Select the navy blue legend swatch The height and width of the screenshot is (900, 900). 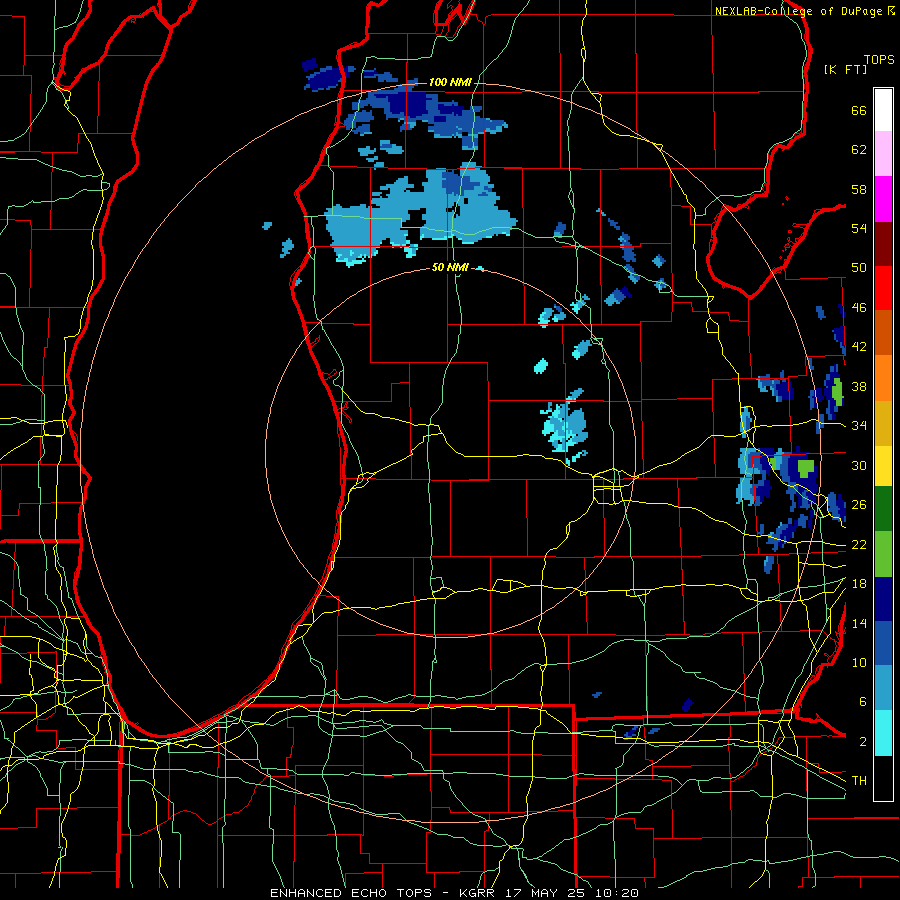pyautogui.click(x=883, y=599)
